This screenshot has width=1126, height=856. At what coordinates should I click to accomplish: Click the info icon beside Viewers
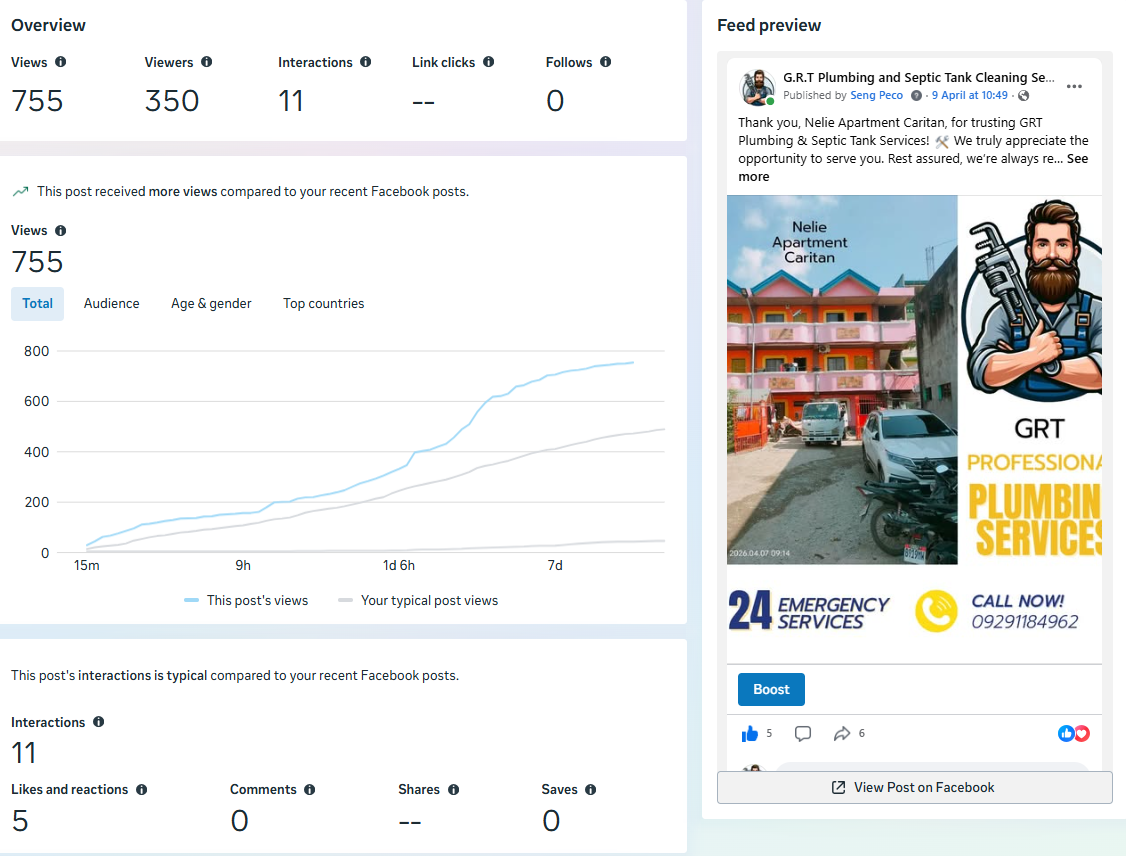tap(206, 62)
